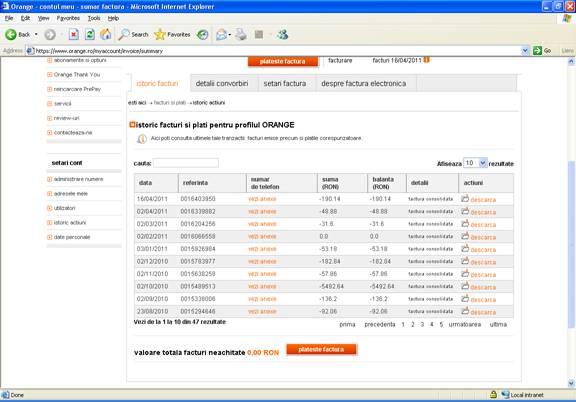
Task: Click the data column header
Action: tap(156, 183)
